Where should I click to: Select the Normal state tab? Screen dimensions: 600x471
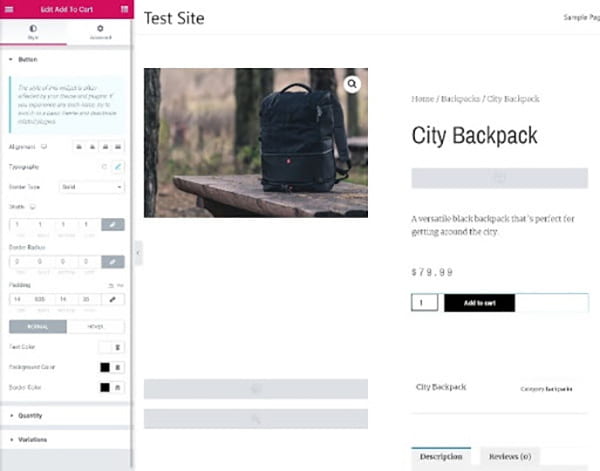point(38,326)
